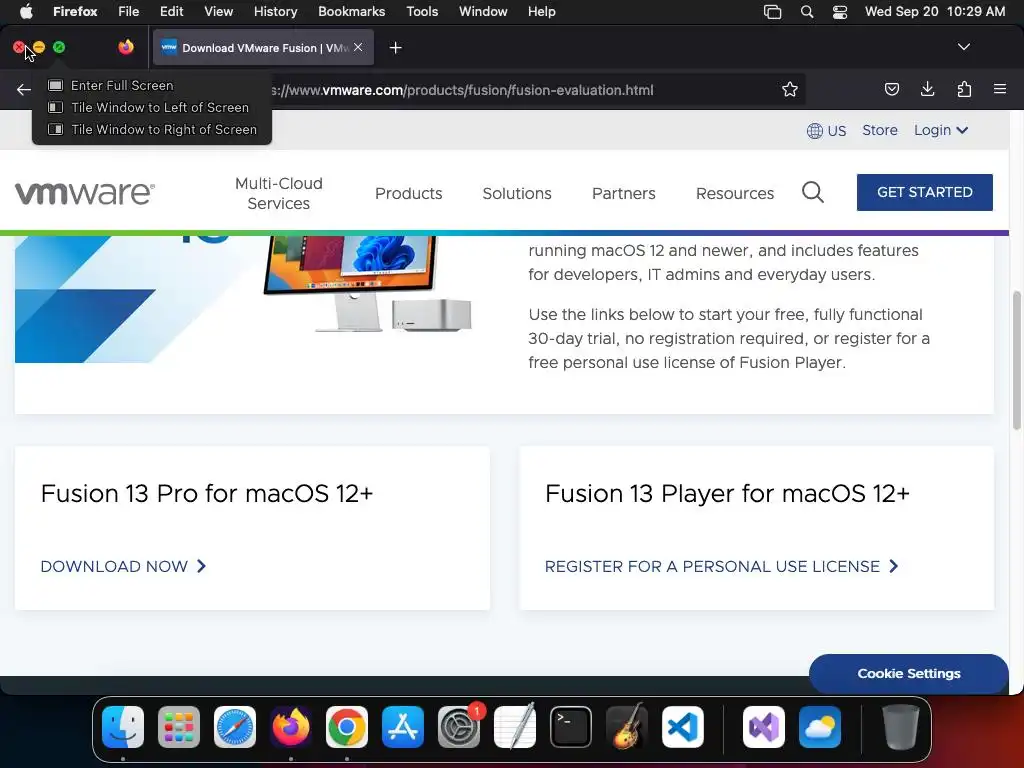Open the Solutions navigation menu
This screenshot has width=1024, height=768.
[x=517, y=193]
